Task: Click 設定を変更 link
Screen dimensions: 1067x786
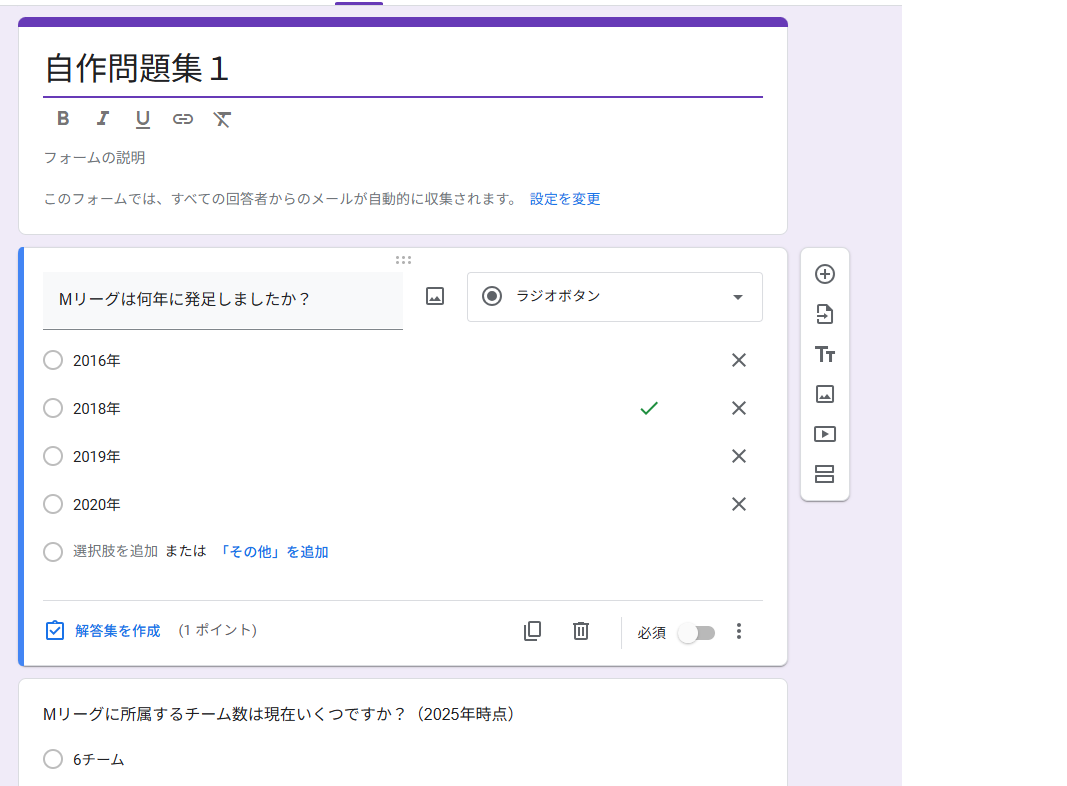Action: [x=565, y=199]
